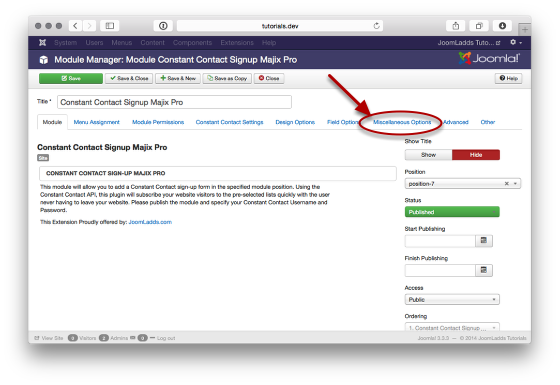Open the Position dropdown arrow
Viewport: 560px width, 385px height.
click(x=515, y=184)
